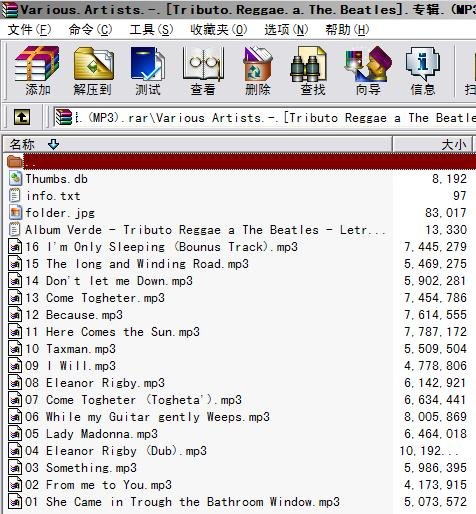476x514 pixels.
Task: Select the parent folder '..' icon
Action: 15,162
